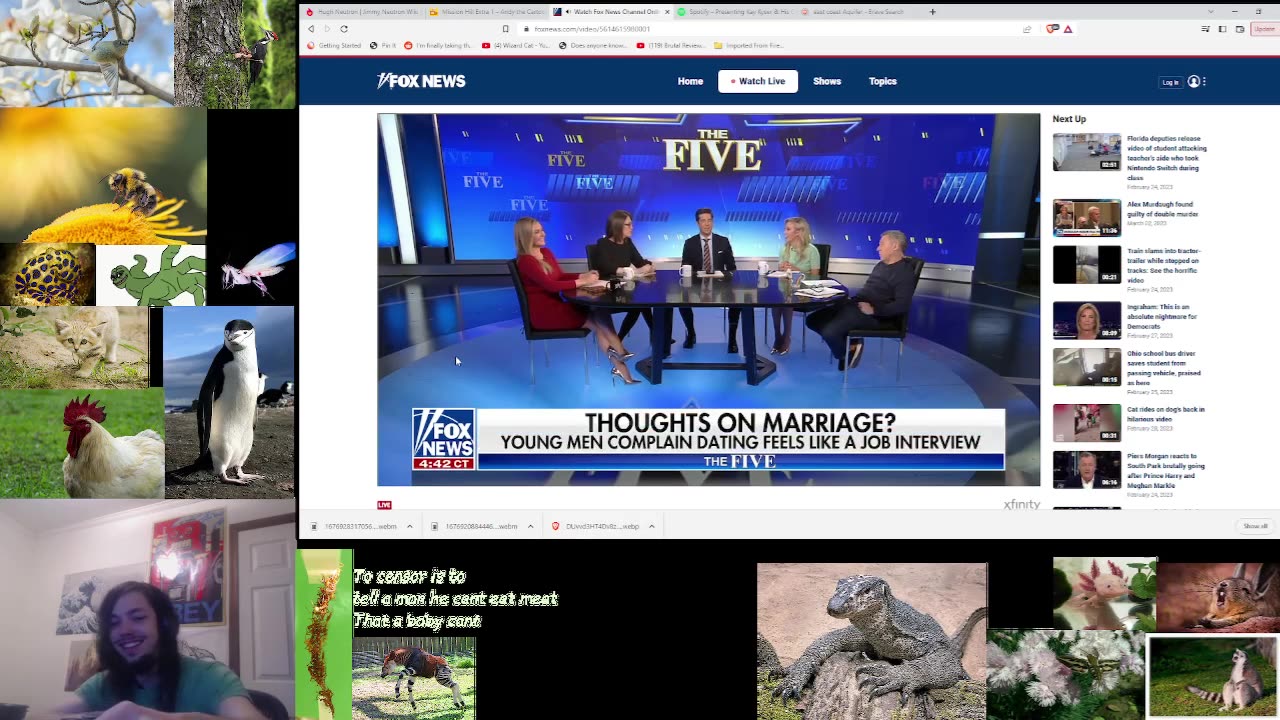Open Piers Morgan reacts to South Park thumbnail

(x=1086, y=470)
